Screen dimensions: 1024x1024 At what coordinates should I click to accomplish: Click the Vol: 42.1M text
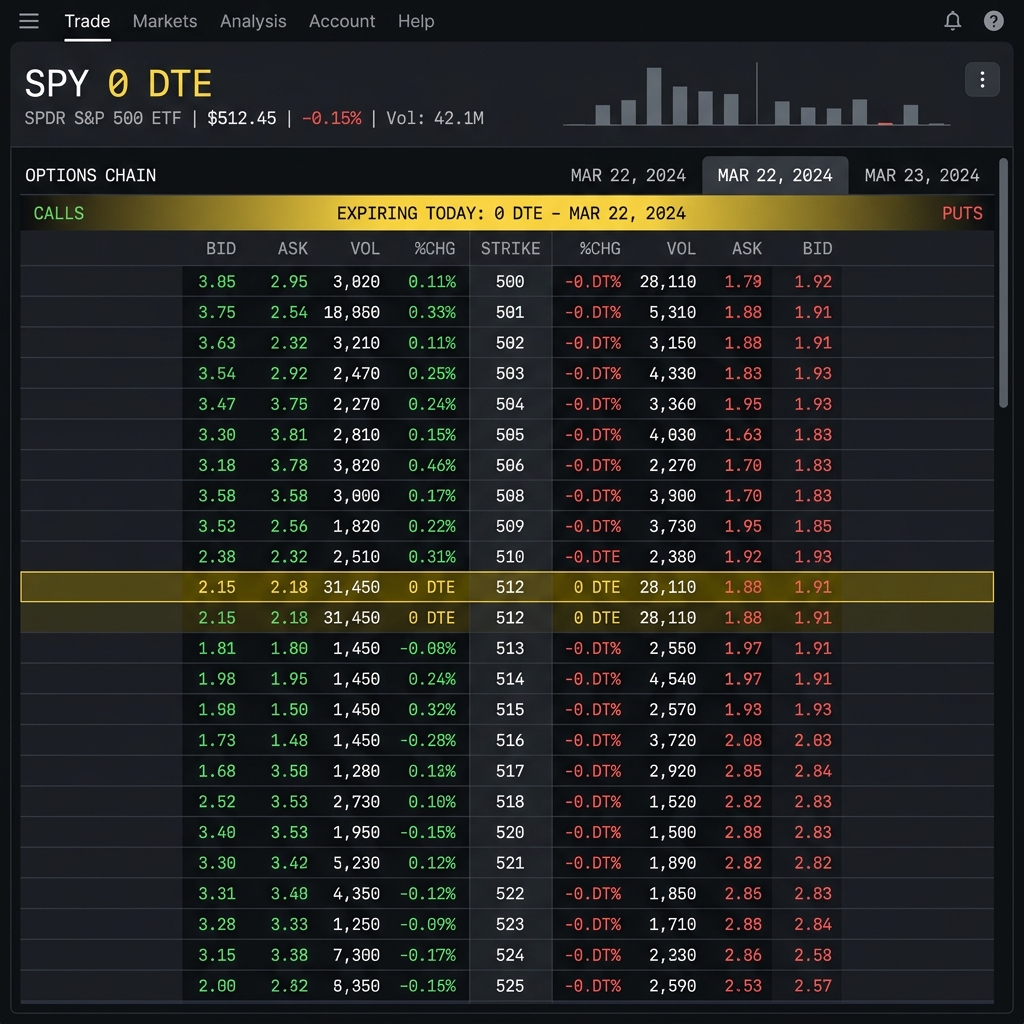click(434, 118)
